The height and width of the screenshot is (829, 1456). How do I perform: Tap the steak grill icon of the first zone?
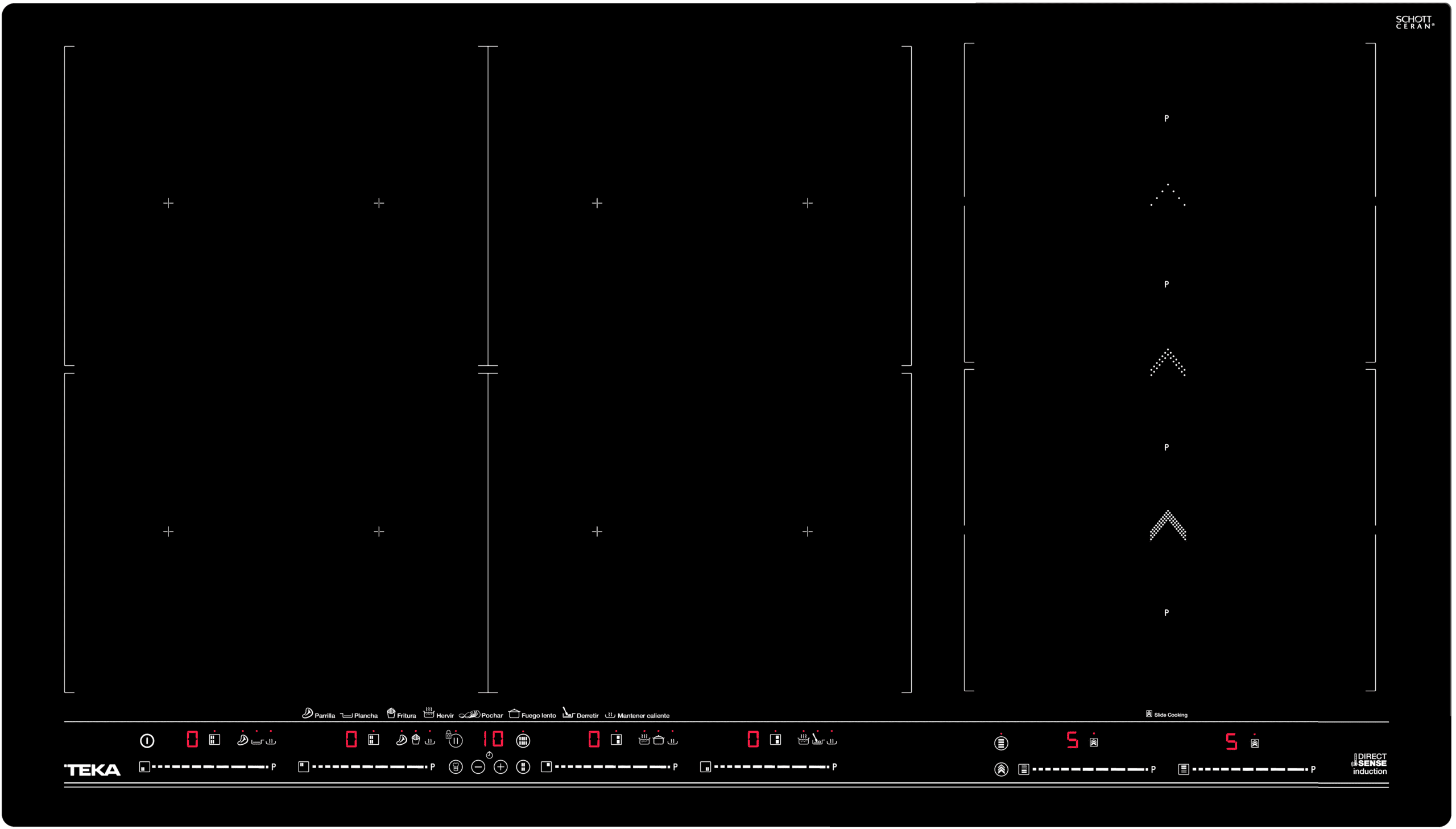242,740
